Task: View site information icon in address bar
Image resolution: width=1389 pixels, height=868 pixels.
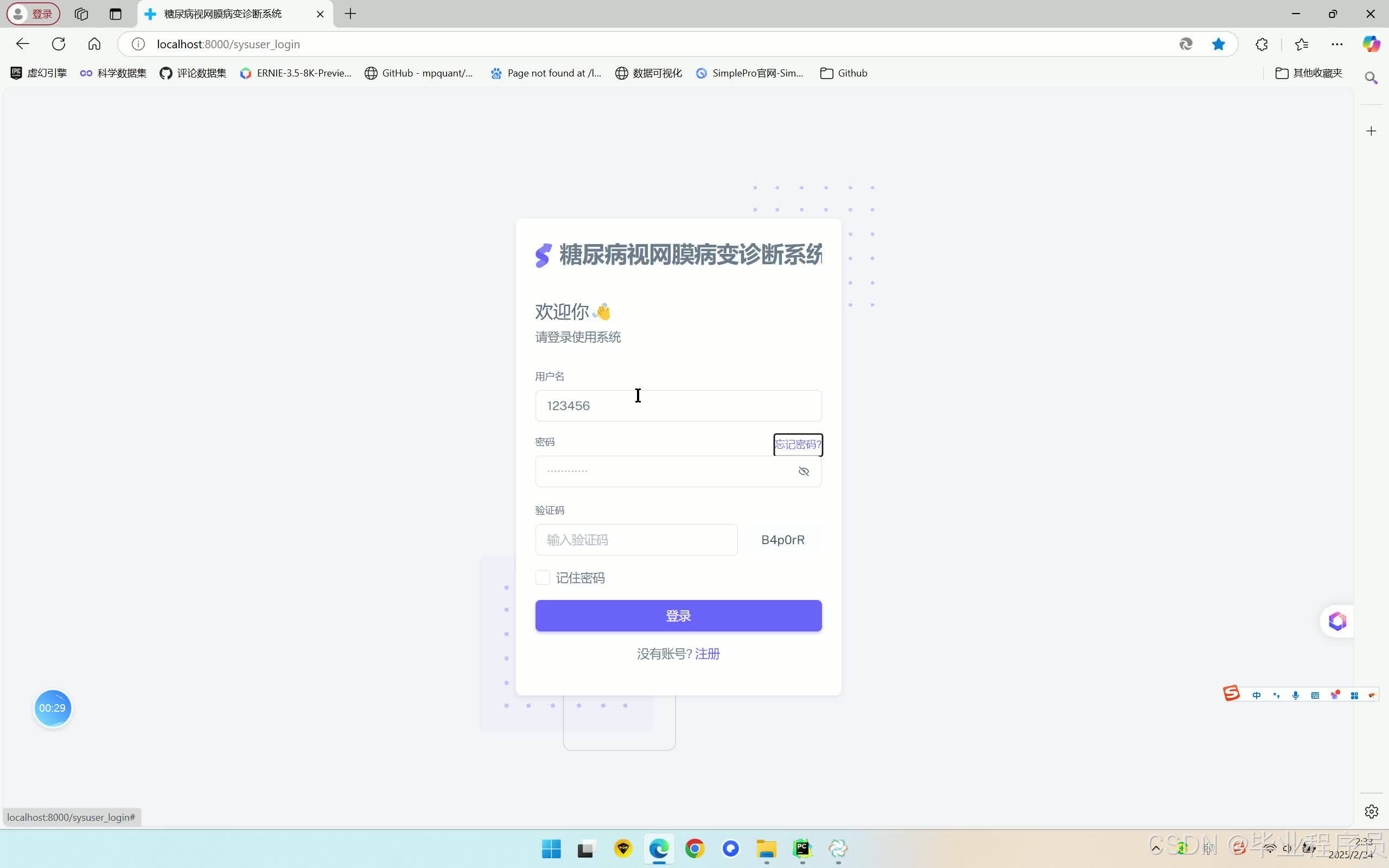Action: [x=138, y=44]
